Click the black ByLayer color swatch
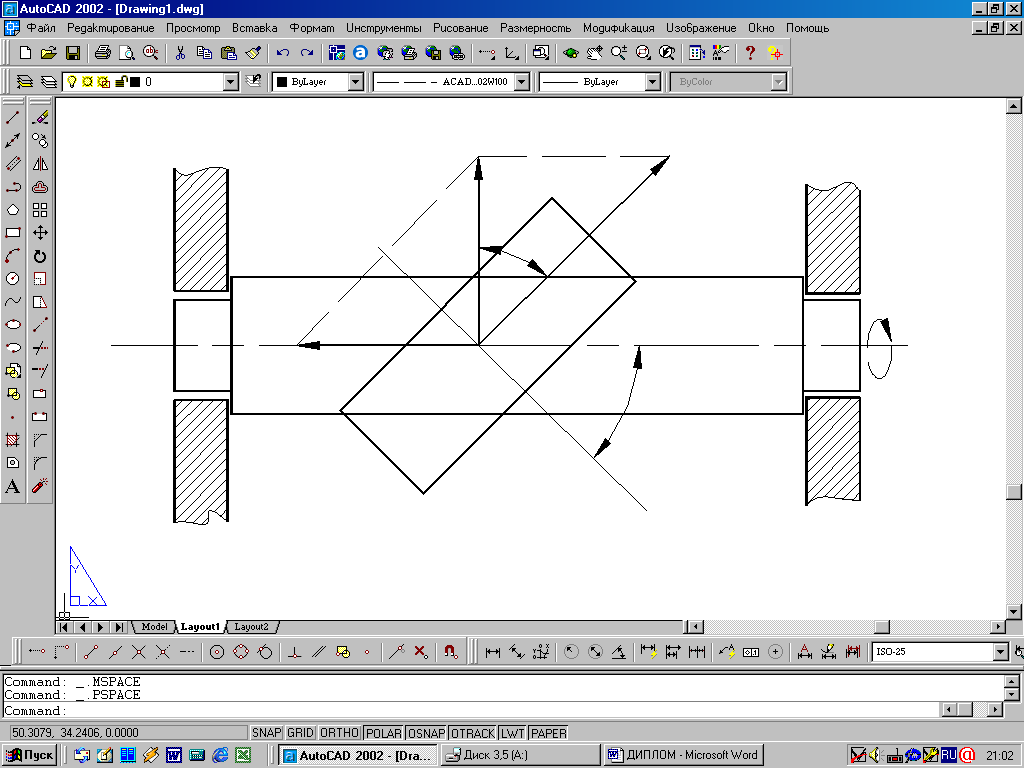Viewport: 1024px width, 768px height. [282, 82]
